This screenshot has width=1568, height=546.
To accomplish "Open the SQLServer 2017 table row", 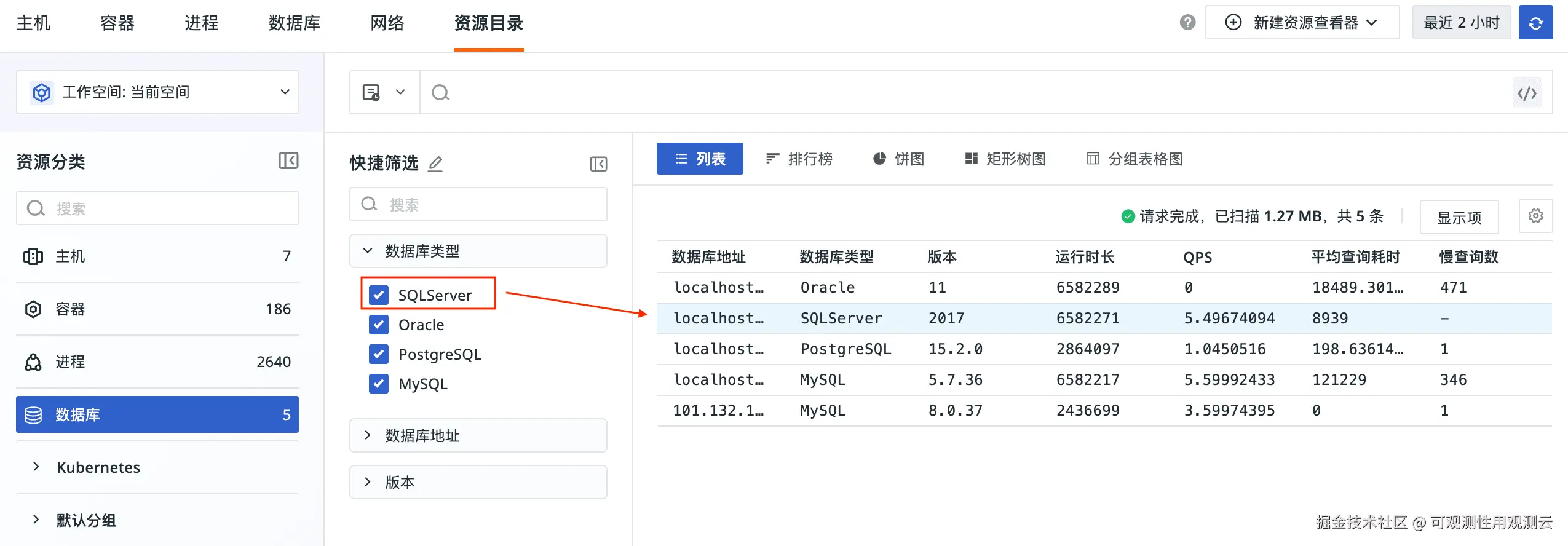I will (x=1104, y=318).
